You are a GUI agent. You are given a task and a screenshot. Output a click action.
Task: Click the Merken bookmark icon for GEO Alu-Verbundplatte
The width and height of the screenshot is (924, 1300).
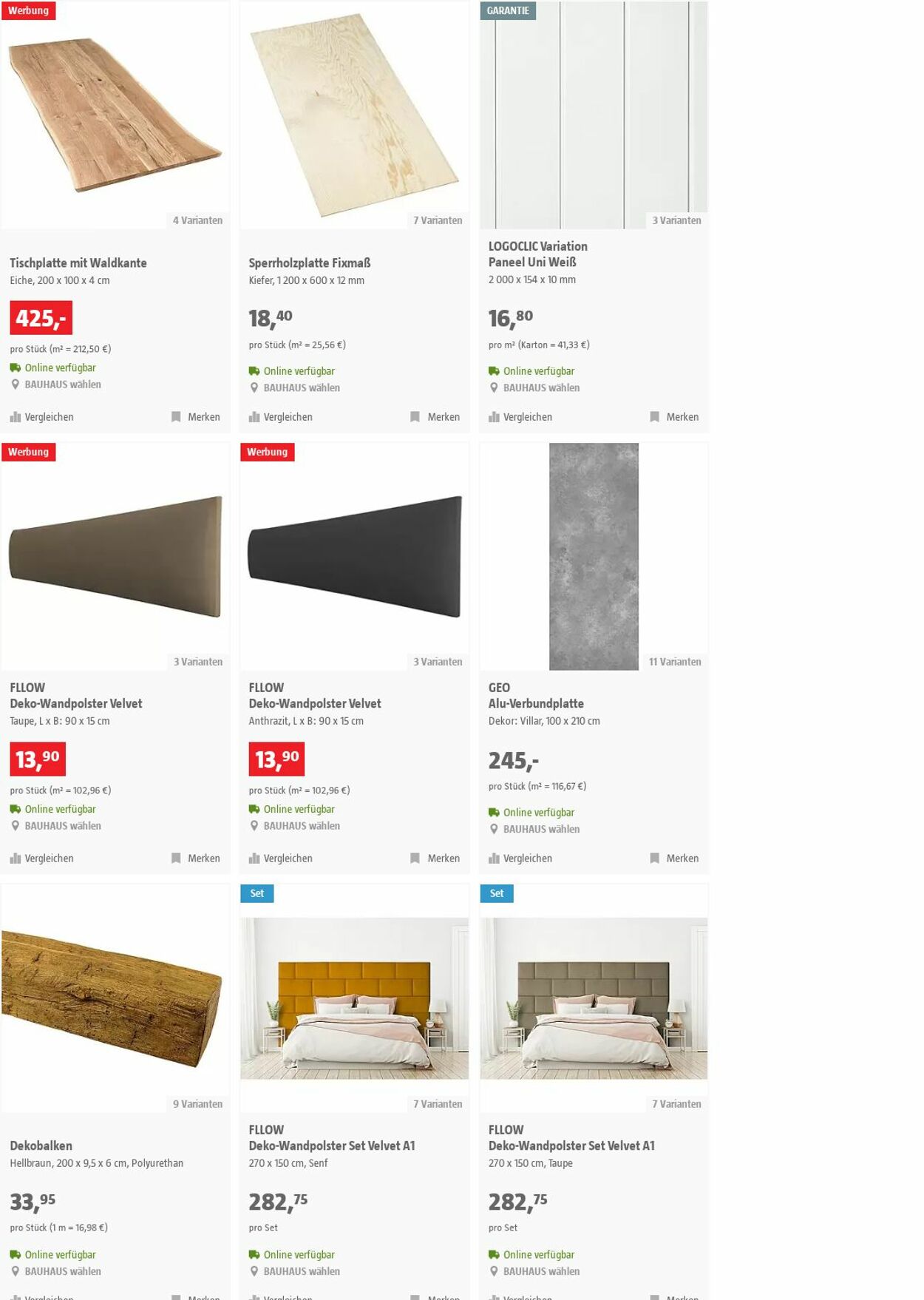click(x=654, y=859)
